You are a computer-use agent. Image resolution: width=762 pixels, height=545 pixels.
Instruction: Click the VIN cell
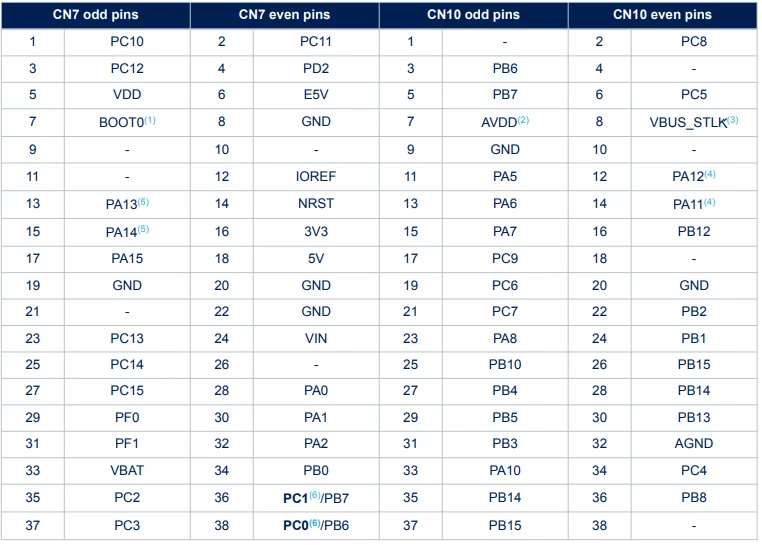click(x=316, y=338)
